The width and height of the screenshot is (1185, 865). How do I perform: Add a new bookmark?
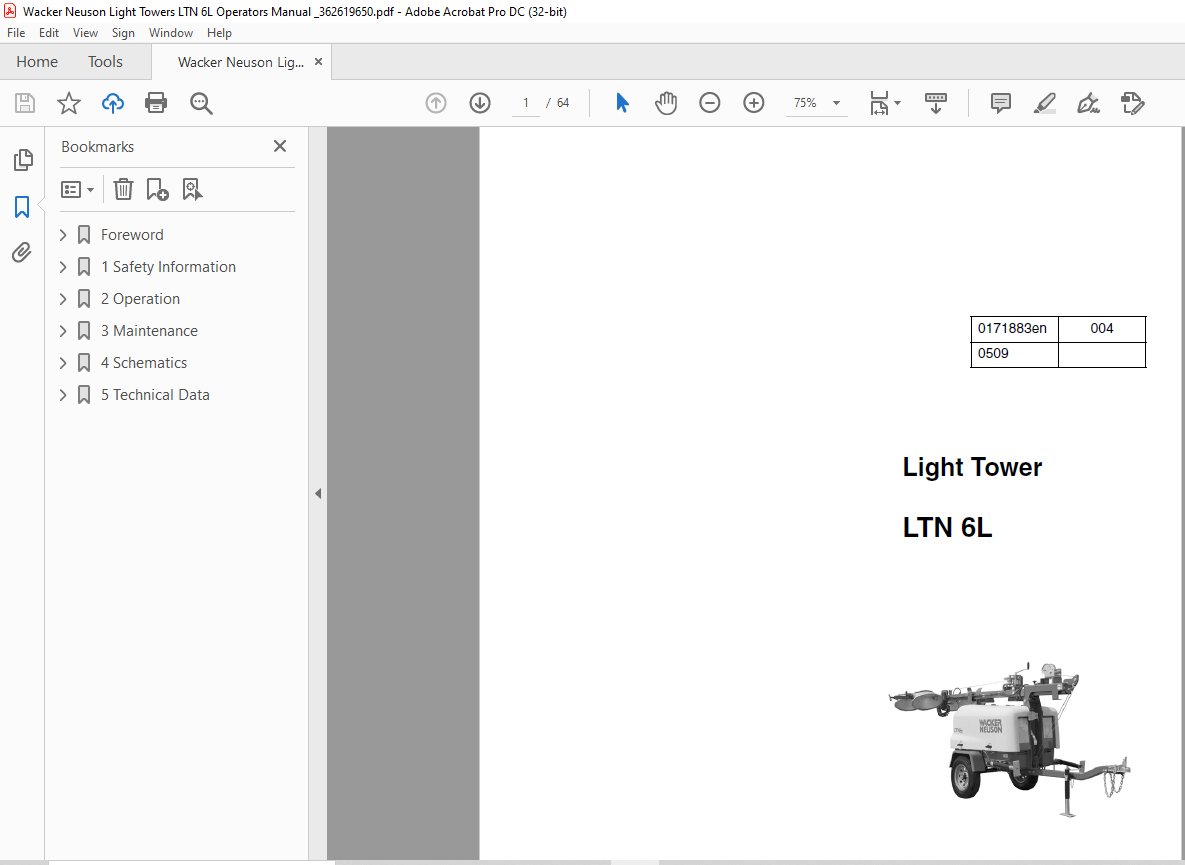coord(157,189)
